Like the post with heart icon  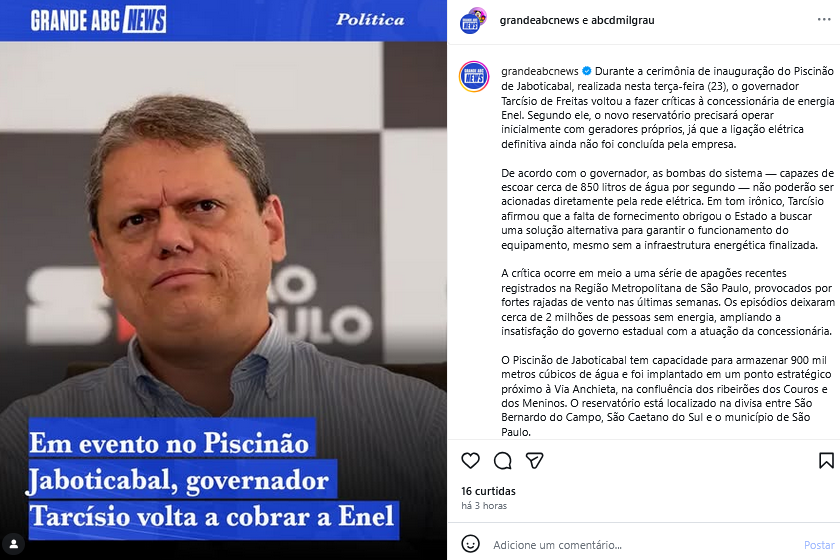(x=470, y=460)
